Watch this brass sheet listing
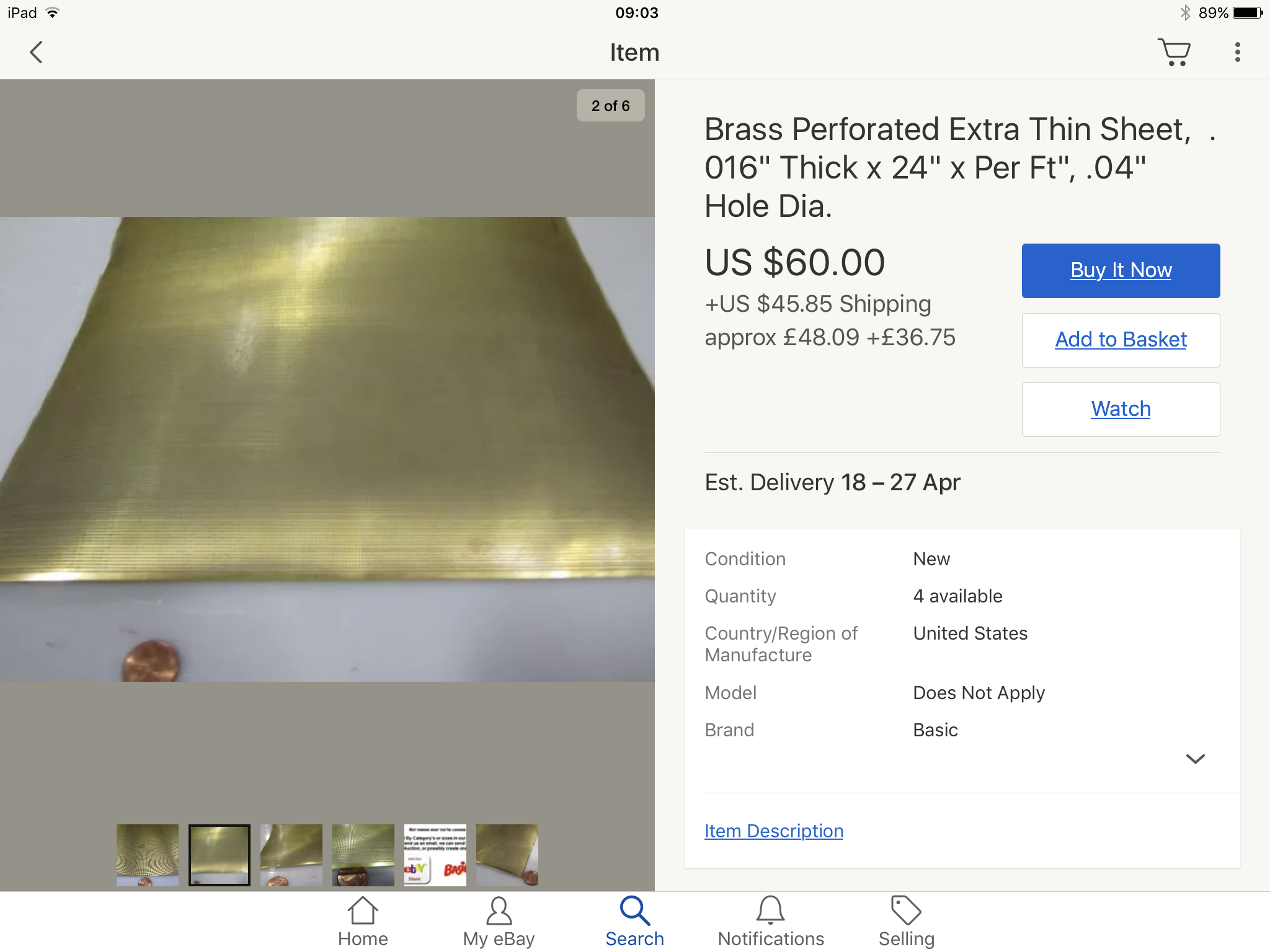 [1121, 410]
